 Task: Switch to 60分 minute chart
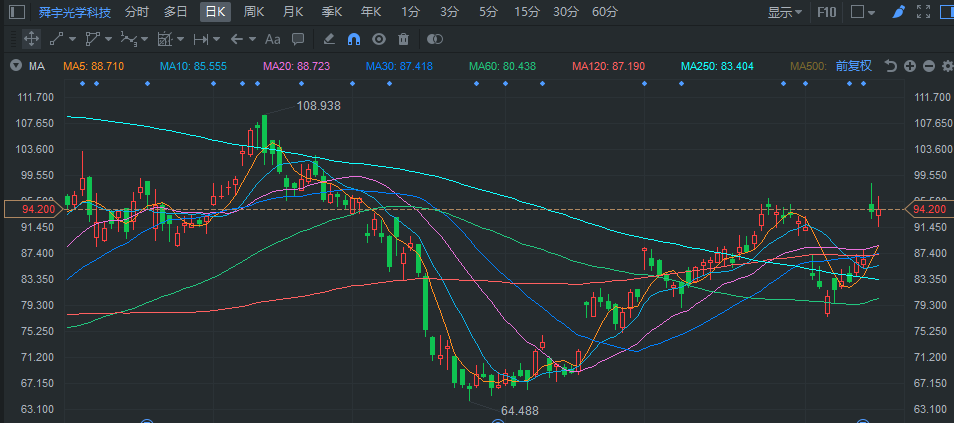point(605,12)
